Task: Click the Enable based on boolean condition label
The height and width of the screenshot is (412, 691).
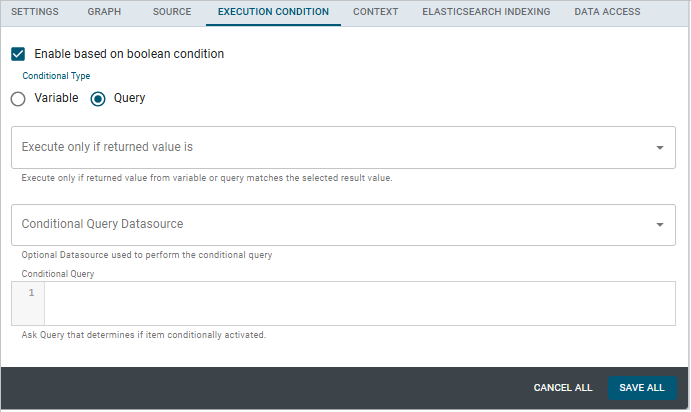Action: point(129,54)
